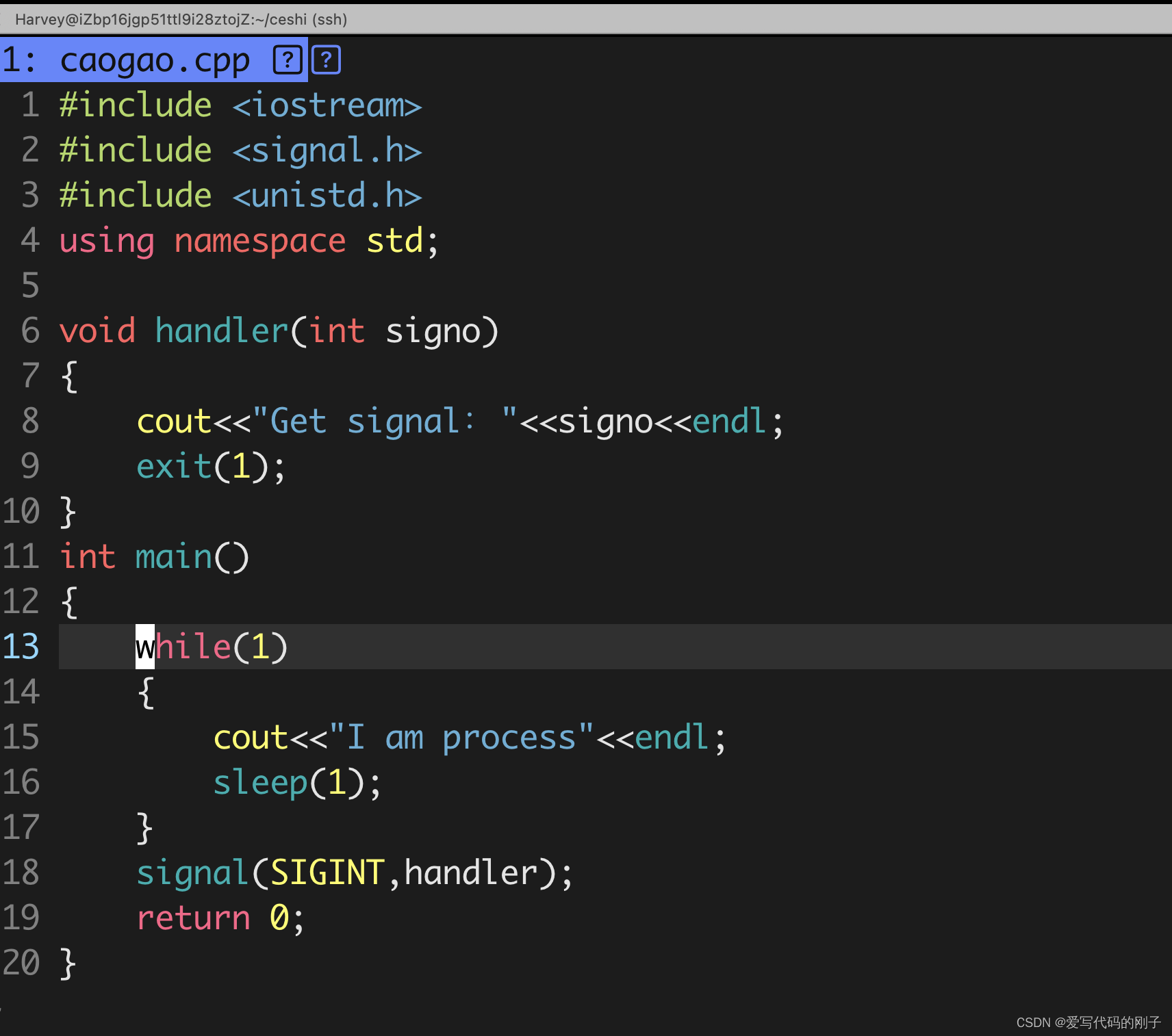Viewport: 1172px width, 1036px height.
Task: Click 'endl' on line 8
Action: click(x=729, y=422)
